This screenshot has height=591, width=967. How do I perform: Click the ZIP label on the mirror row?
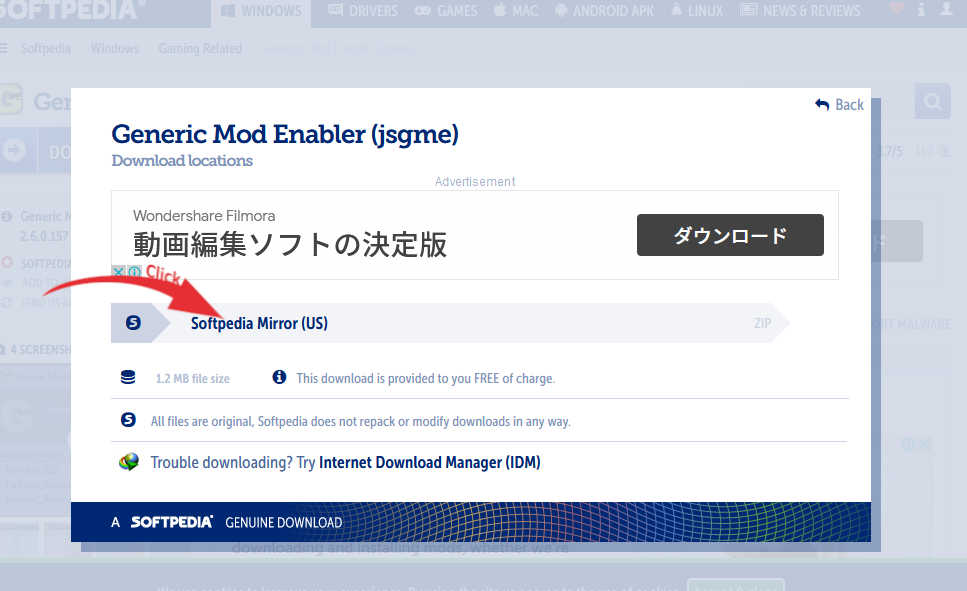point(762,323)
